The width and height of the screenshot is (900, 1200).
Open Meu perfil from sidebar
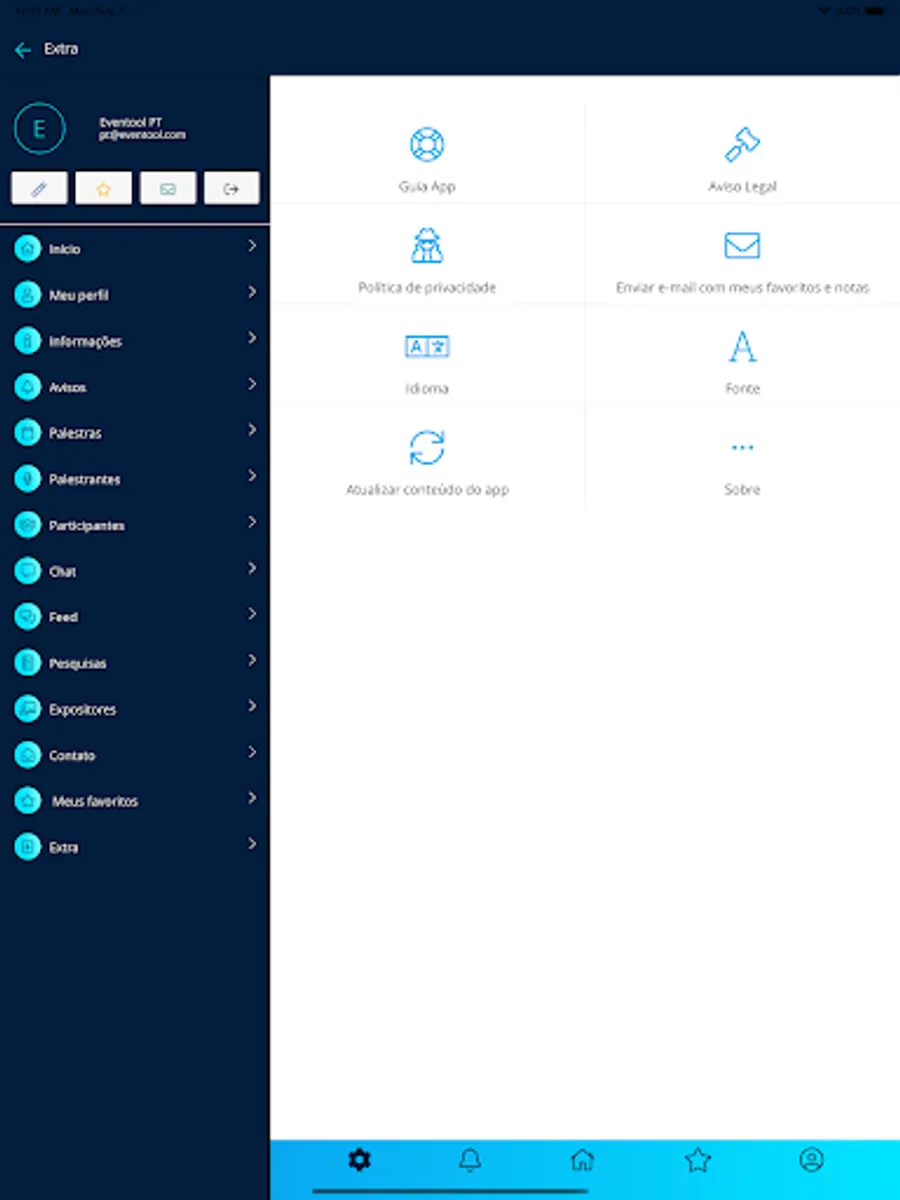[x=135, y=295]
